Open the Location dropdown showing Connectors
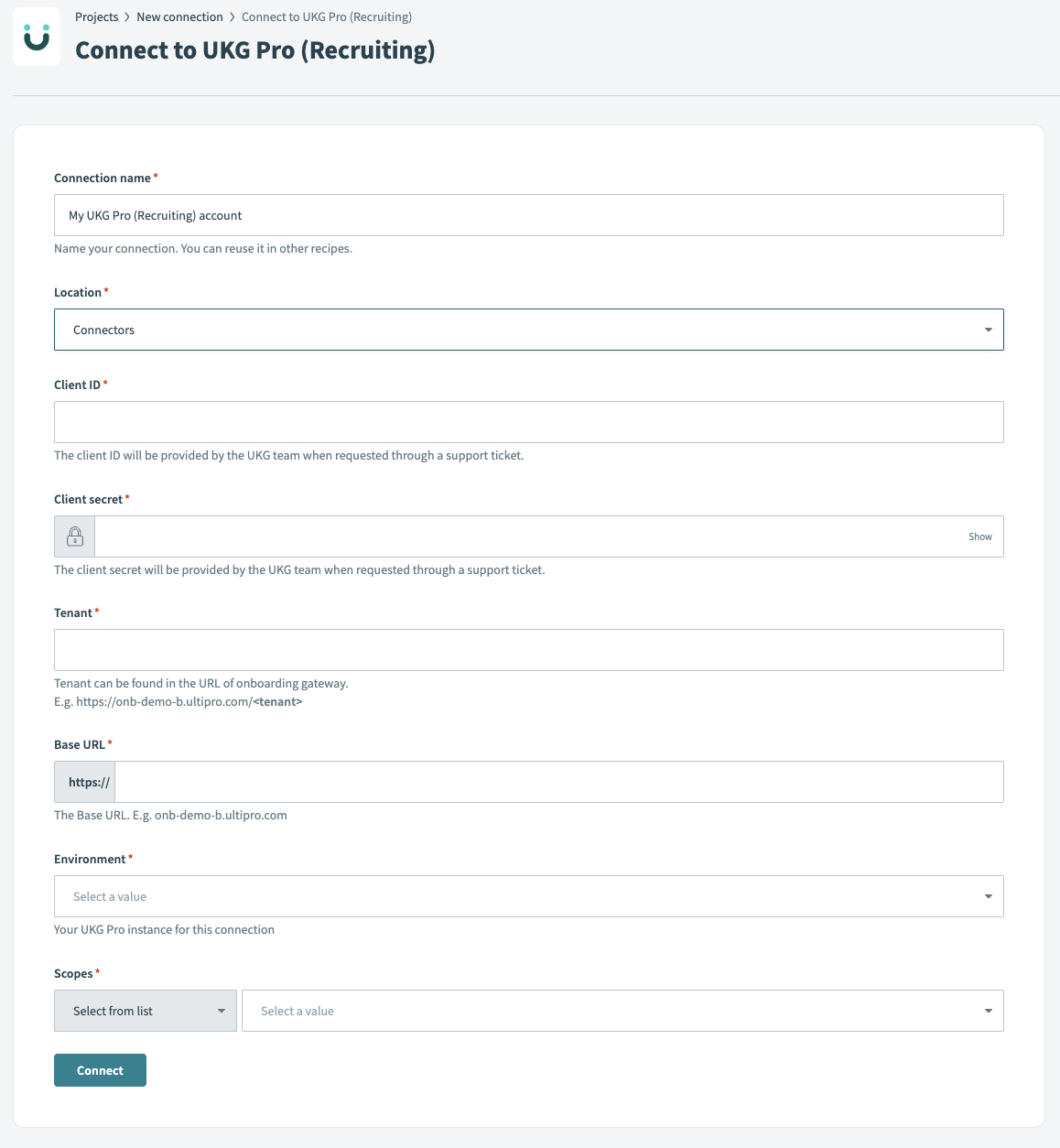The height and width of the screenshot is (1148, 1060). pyautogui.click(x=529, y=329)
